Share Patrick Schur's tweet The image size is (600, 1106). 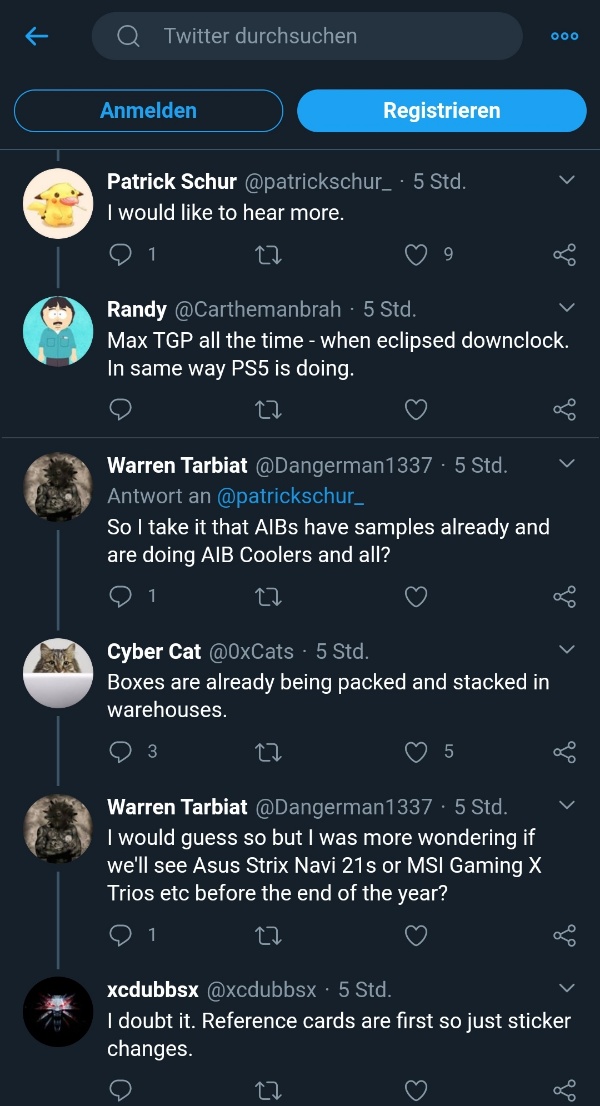click(x=564, y=254)
